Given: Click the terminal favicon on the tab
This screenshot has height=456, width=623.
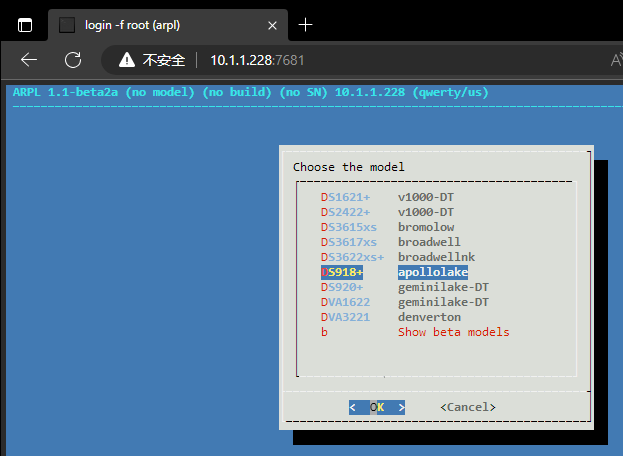Looking at the screenshot, I should click(x=67, y=25).
